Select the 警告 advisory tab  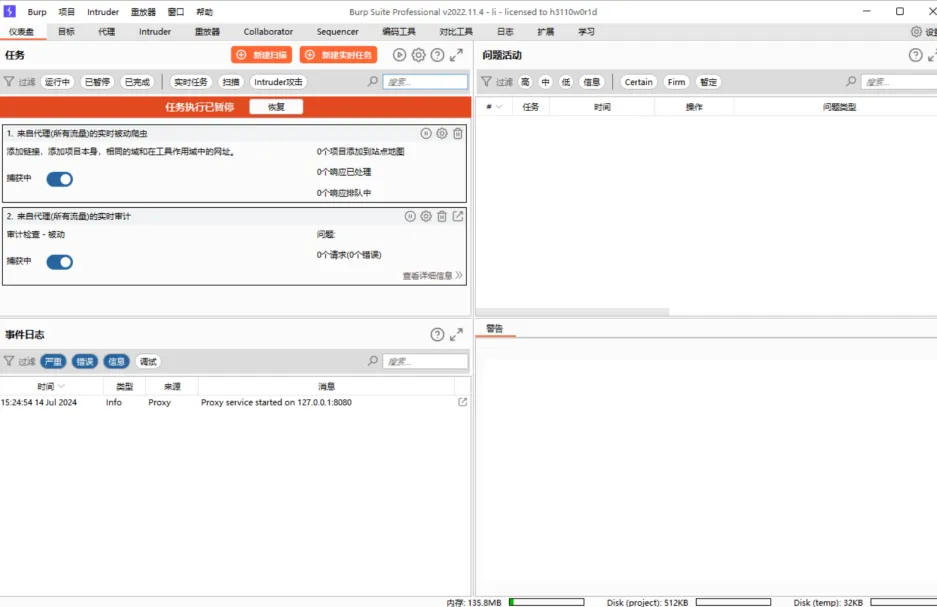coord(495,329)
